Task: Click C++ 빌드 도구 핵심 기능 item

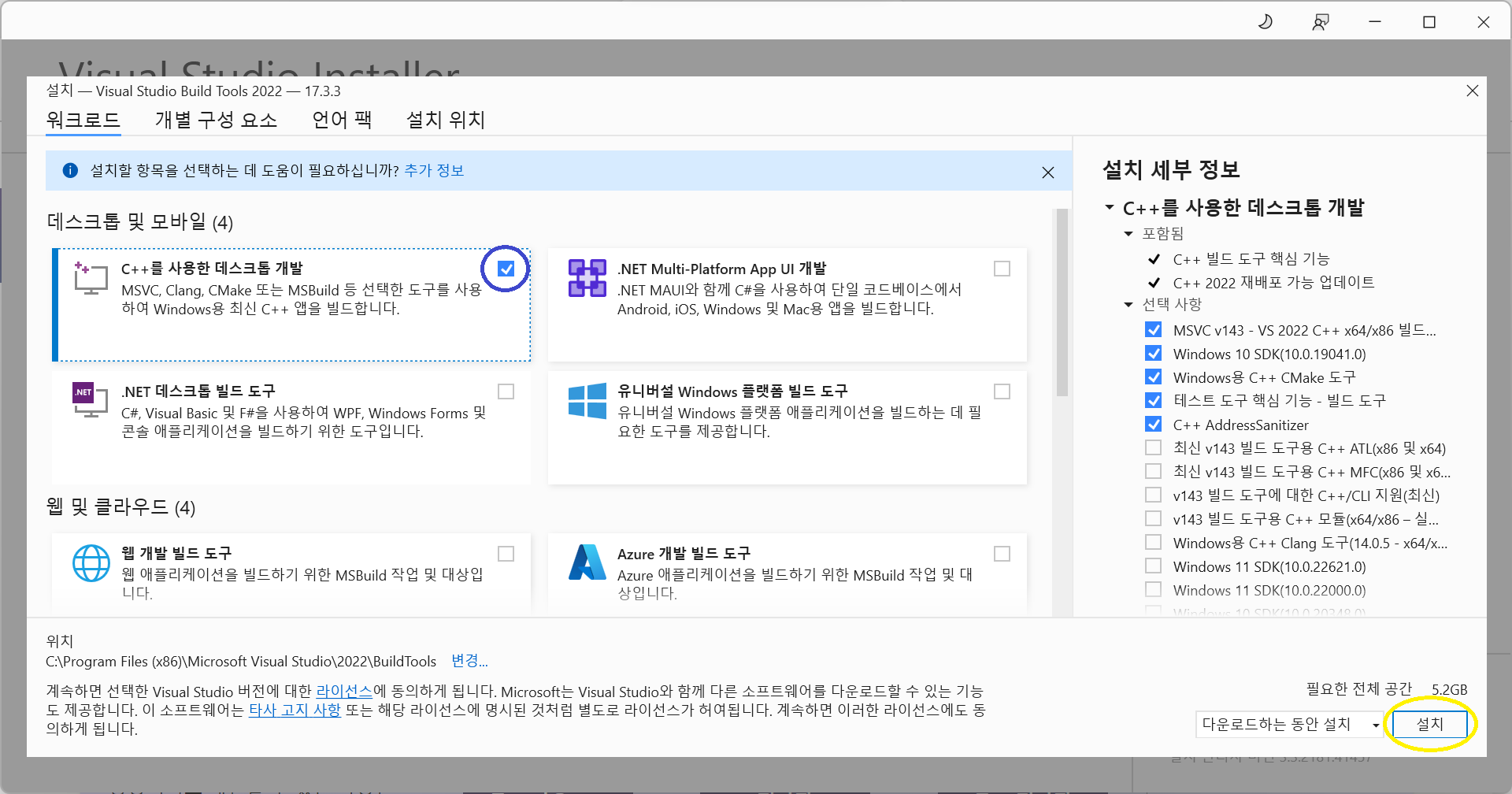Action: 1251,259
